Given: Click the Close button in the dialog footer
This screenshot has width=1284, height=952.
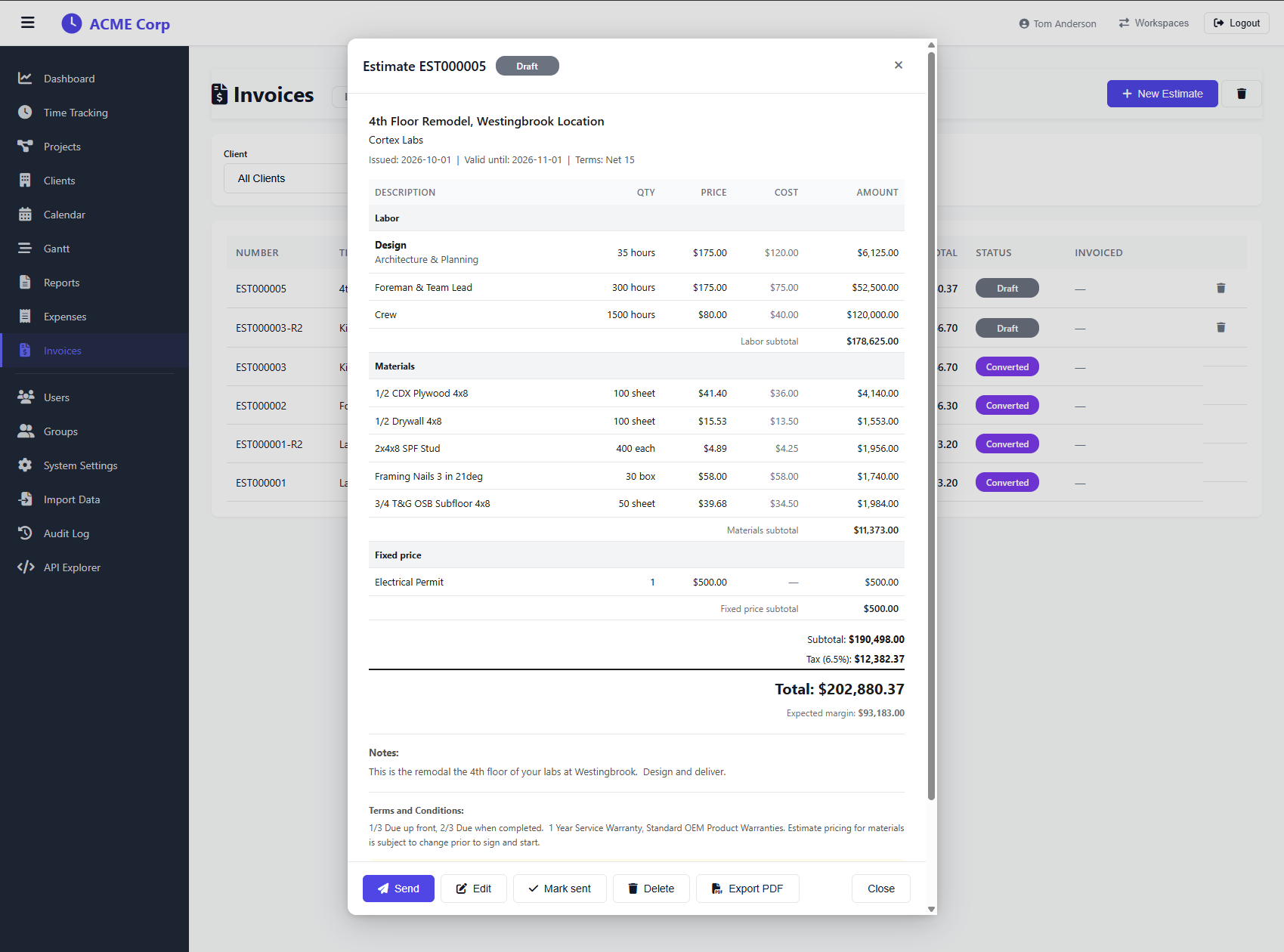Looking at the screenshot, I should pyautogui.click(x=880, y=889).
